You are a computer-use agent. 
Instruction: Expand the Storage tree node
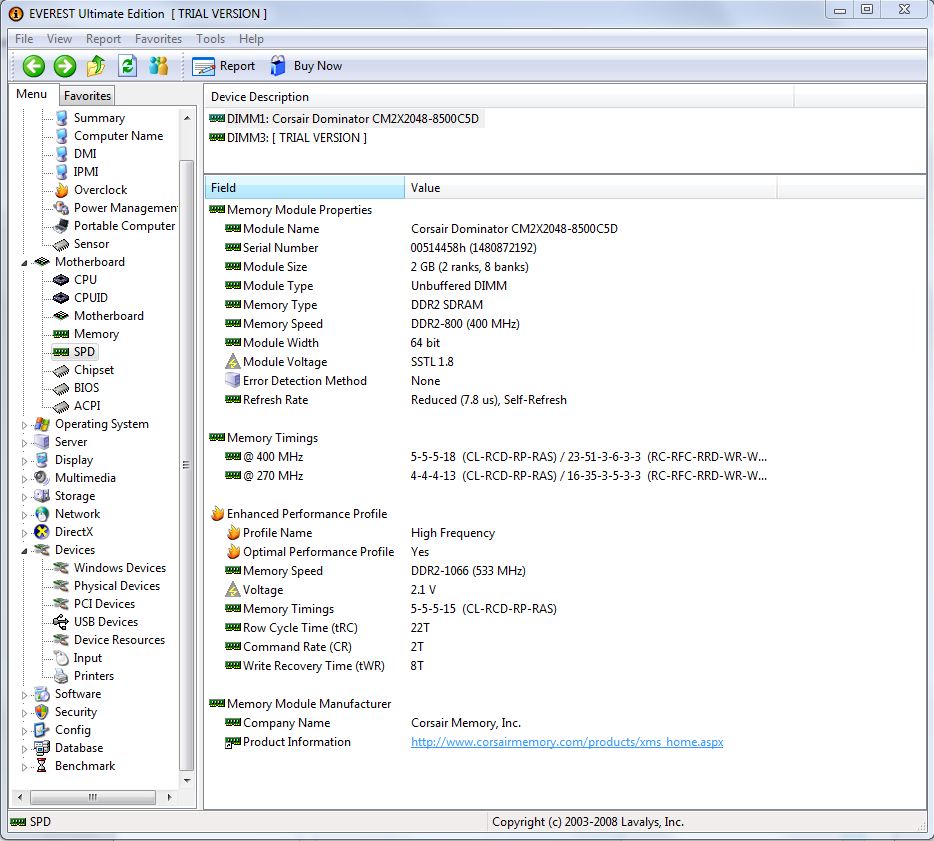[x=24, y=496]
